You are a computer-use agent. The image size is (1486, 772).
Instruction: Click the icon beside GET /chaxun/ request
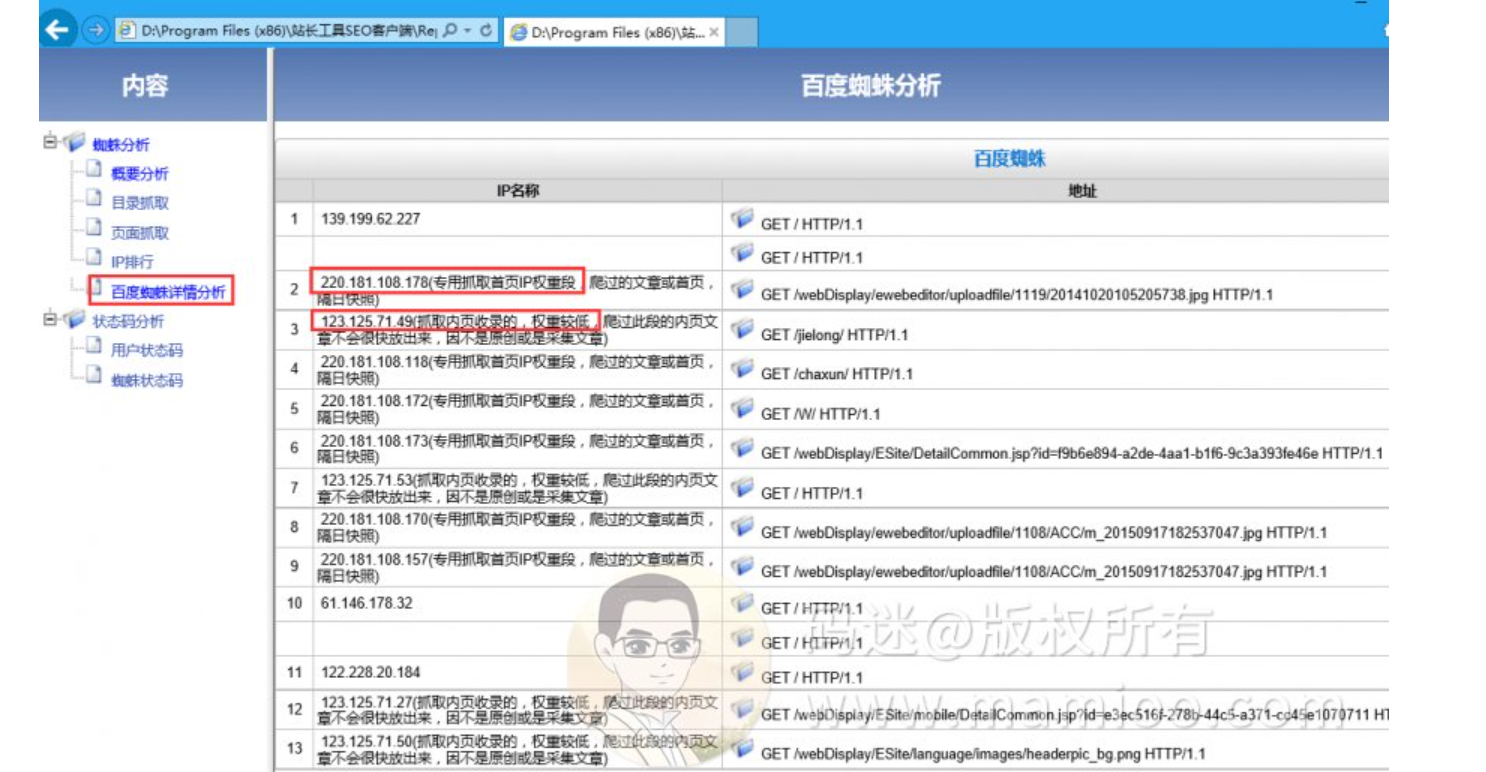coord(742,369)
